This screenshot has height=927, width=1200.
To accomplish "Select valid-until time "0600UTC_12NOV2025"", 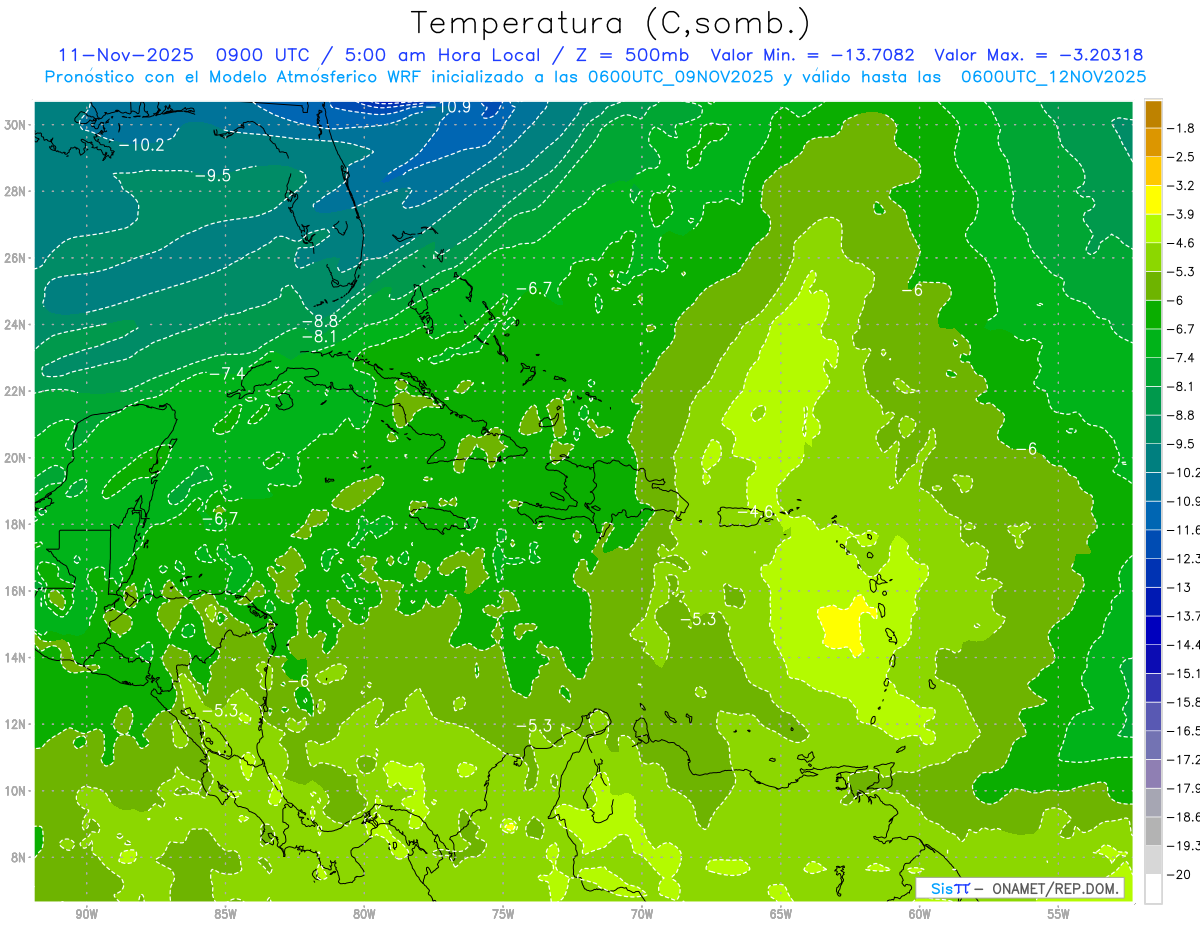I will [x=1053, y=77].
